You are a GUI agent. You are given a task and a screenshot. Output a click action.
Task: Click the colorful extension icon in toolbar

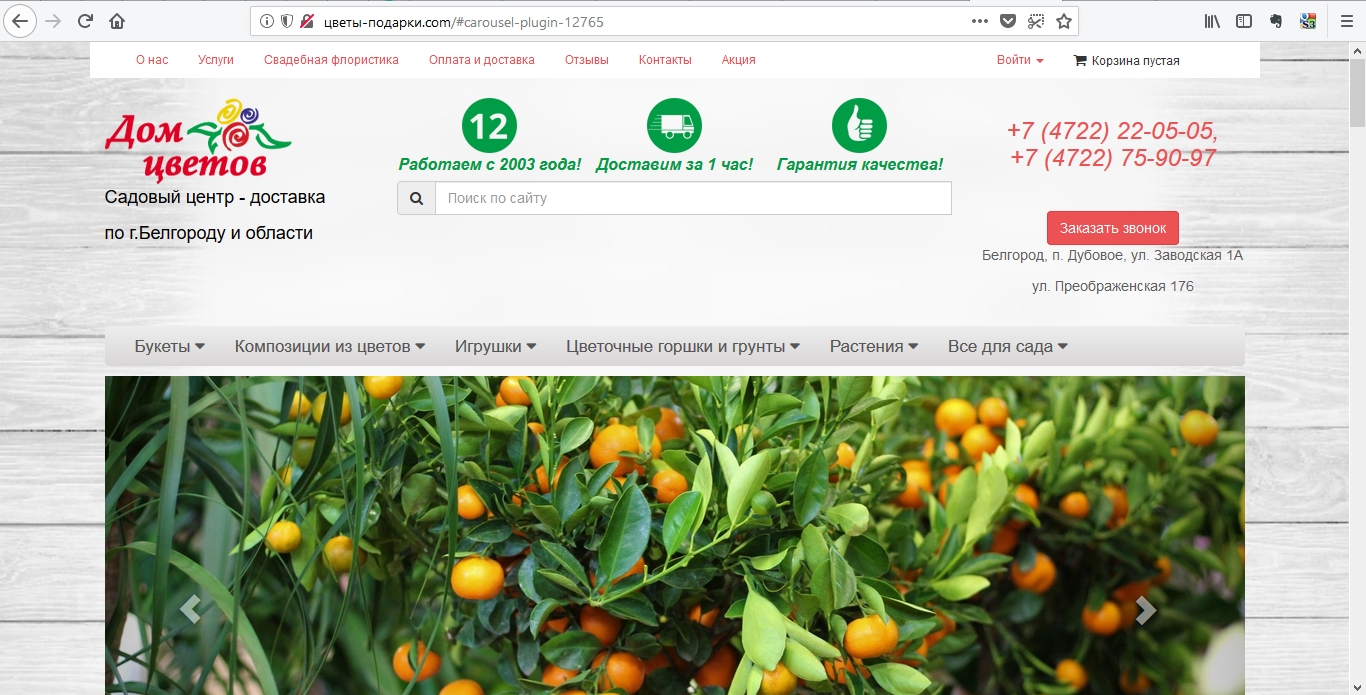click(1308, 21)
